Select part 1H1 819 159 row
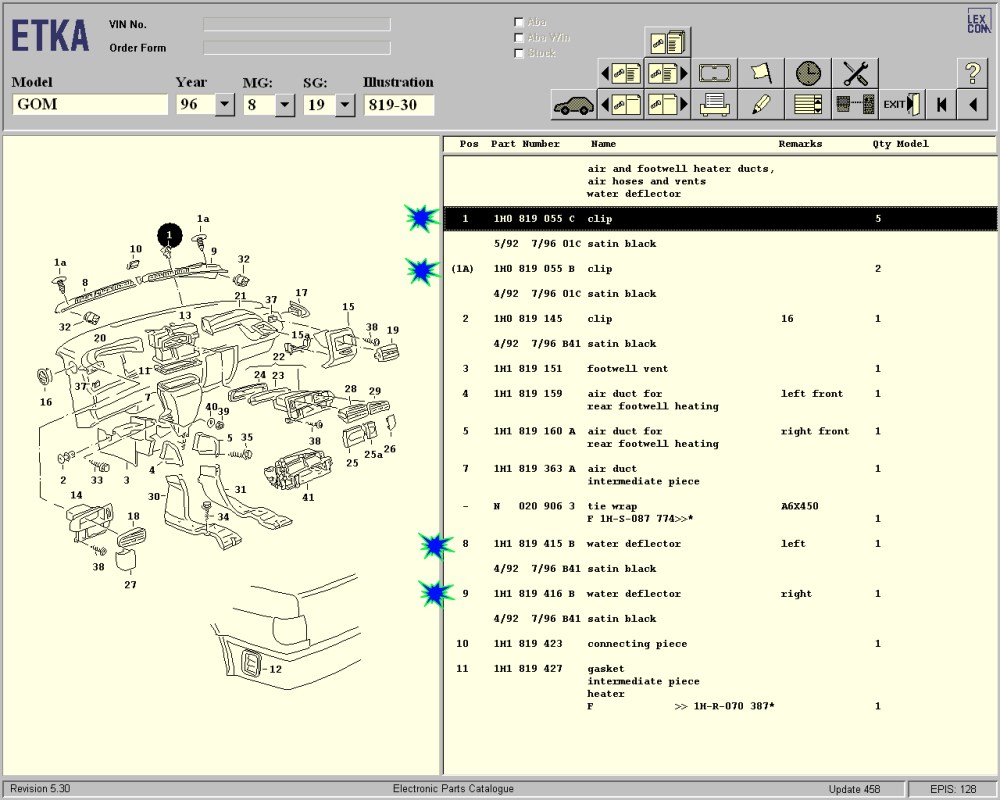Image resolution: width=1000 pixels, height=800 pixels. point(720,400)
